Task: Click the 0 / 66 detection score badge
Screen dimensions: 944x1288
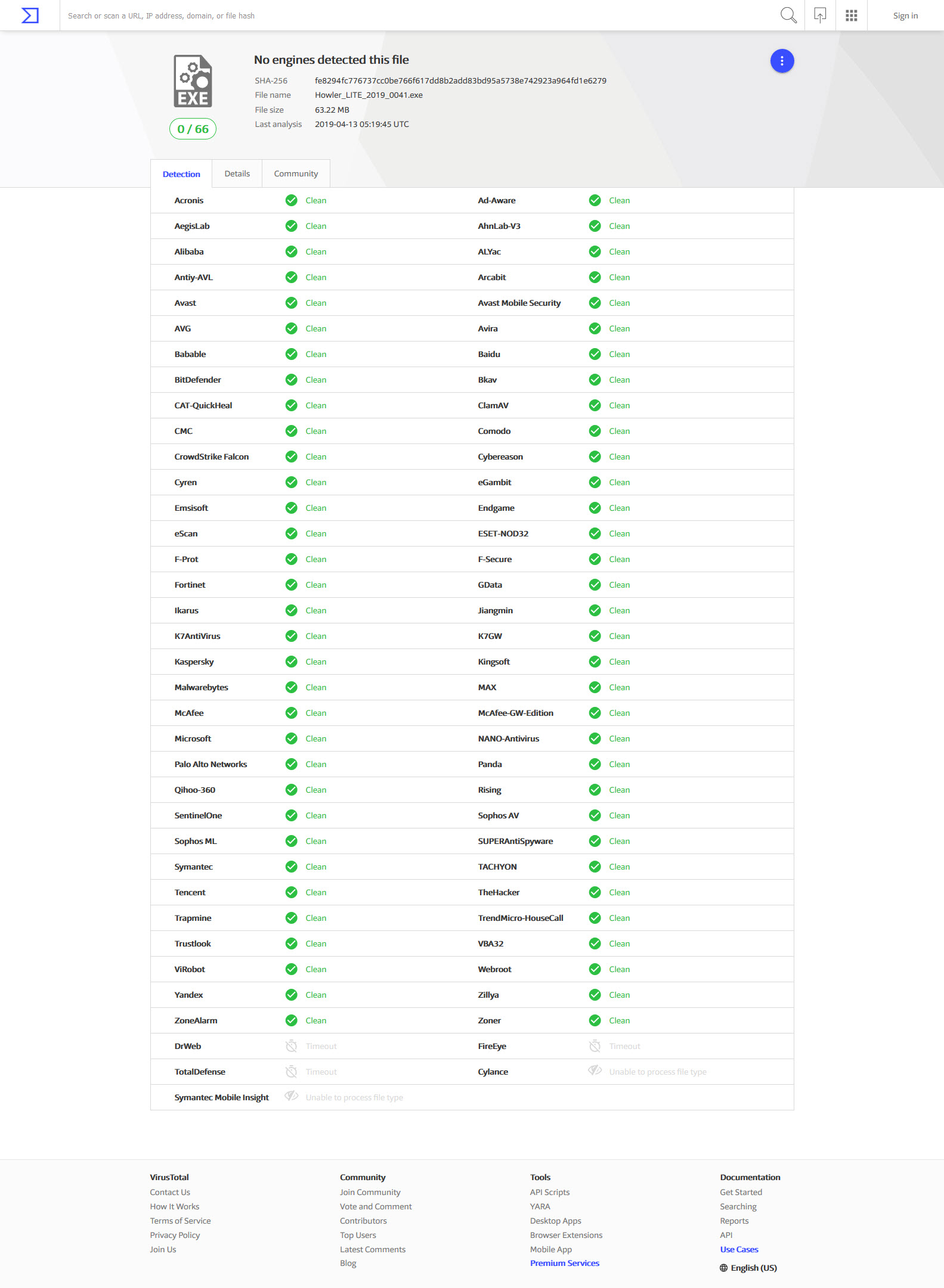Action: (x=193, y=129)
